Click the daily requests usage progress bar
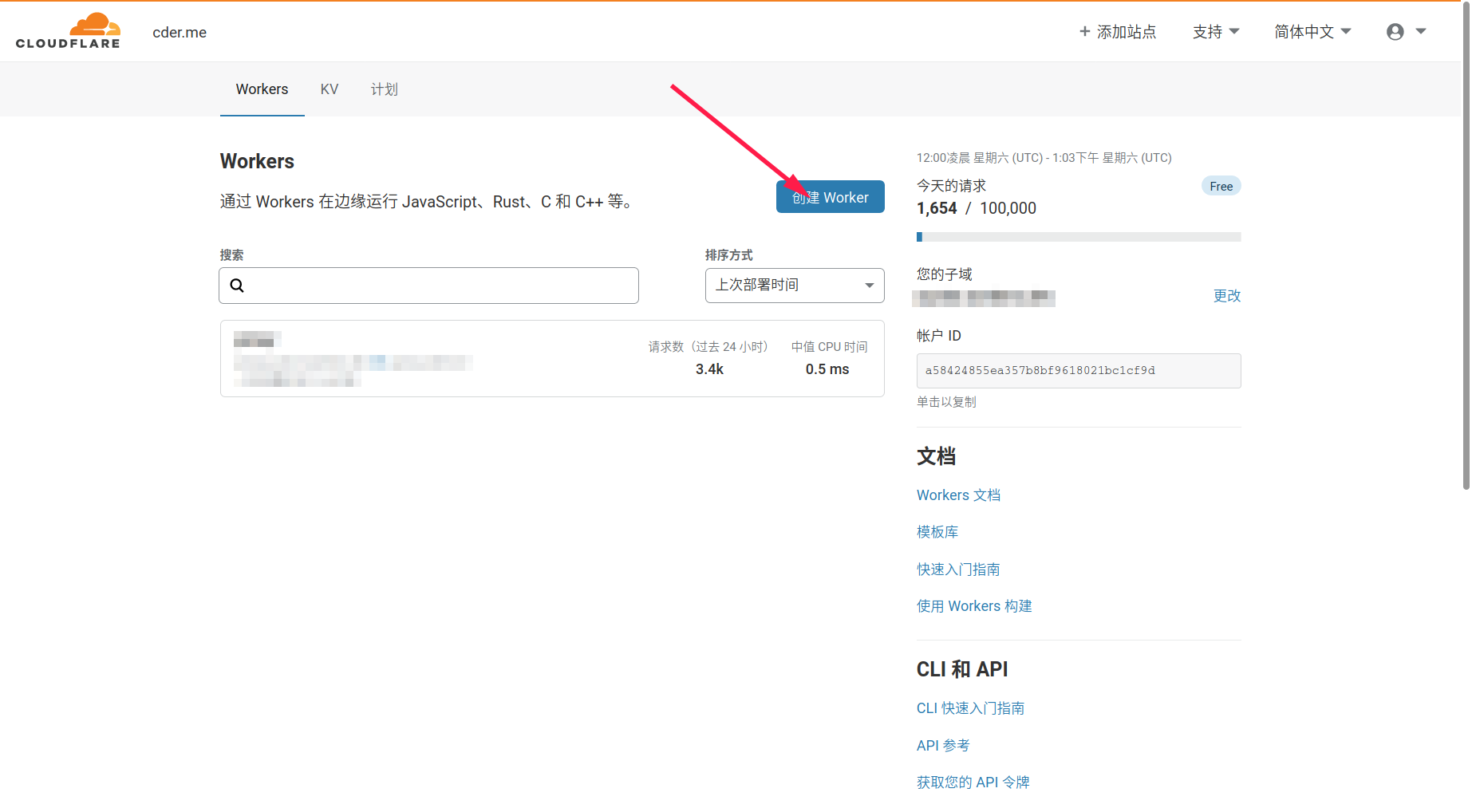 coord(1079,237)
